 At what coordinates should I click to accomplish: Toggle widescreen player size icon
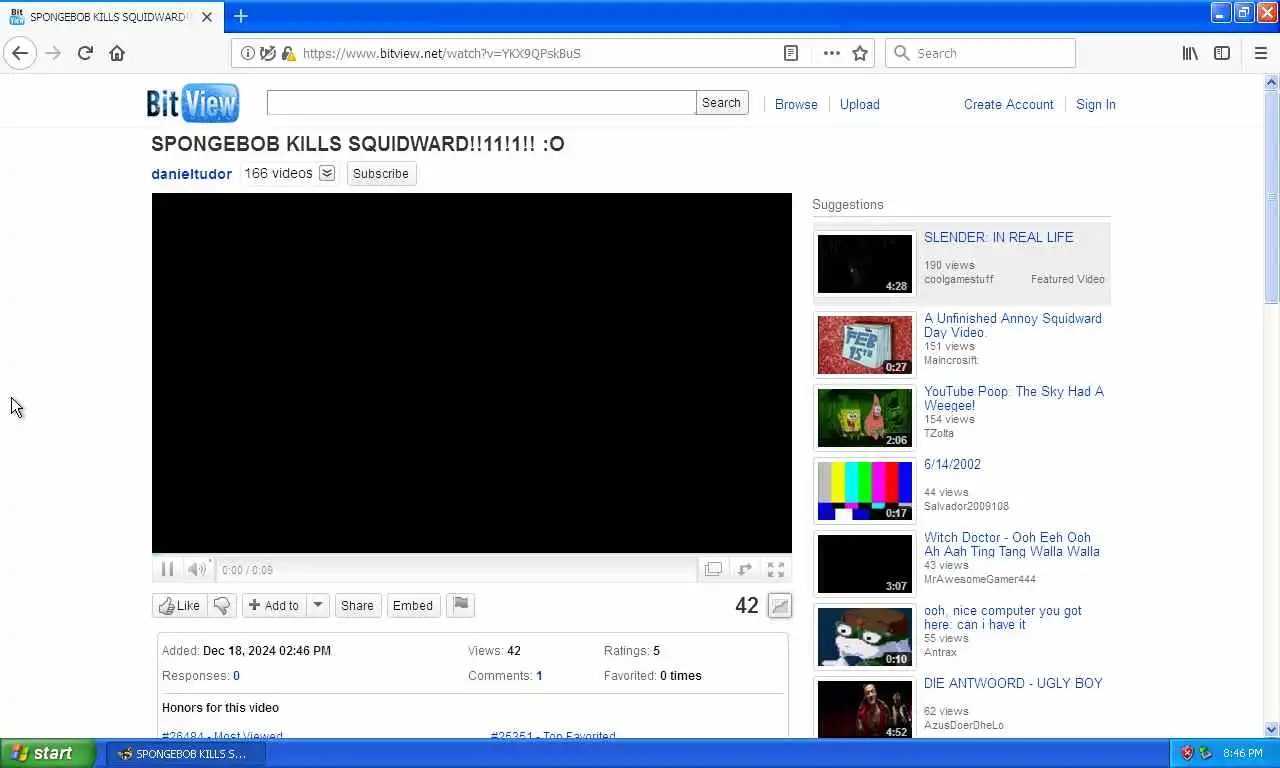pos(713,569)
